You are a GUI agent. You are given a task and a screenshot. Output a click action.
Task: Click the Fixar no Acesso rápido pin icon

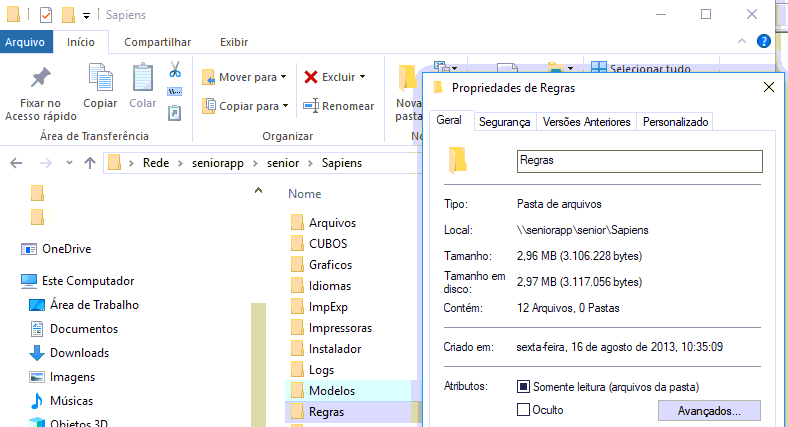[x=40, y=78]
